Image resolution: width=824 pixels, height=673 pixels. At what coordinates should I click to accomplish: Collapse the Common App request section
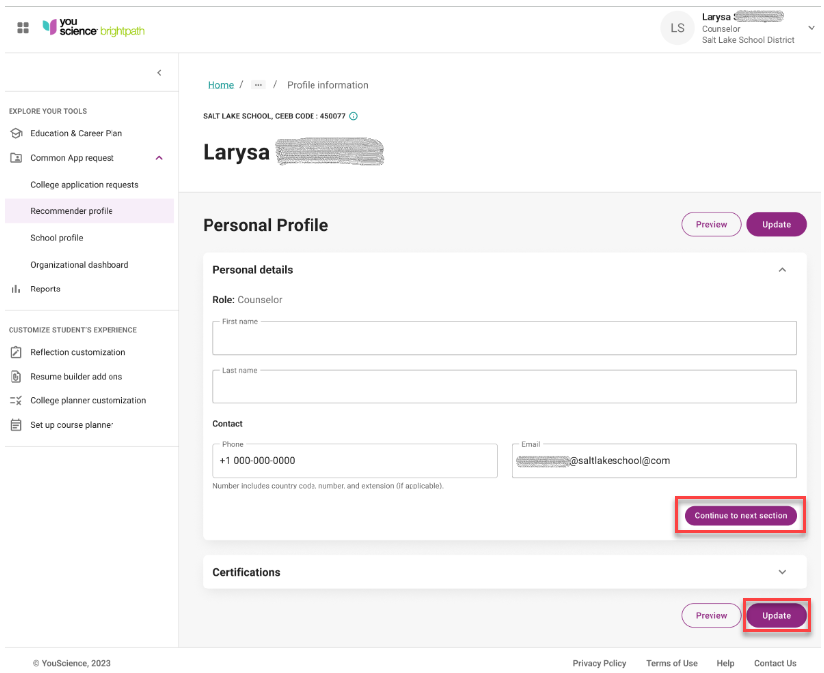pyautogui.click(x=158, y=157)
